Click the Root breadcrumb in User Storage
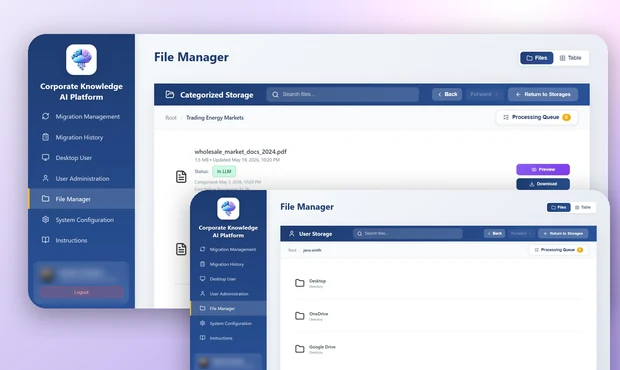This screenshot has width=620, height=370. coord(292,250)
